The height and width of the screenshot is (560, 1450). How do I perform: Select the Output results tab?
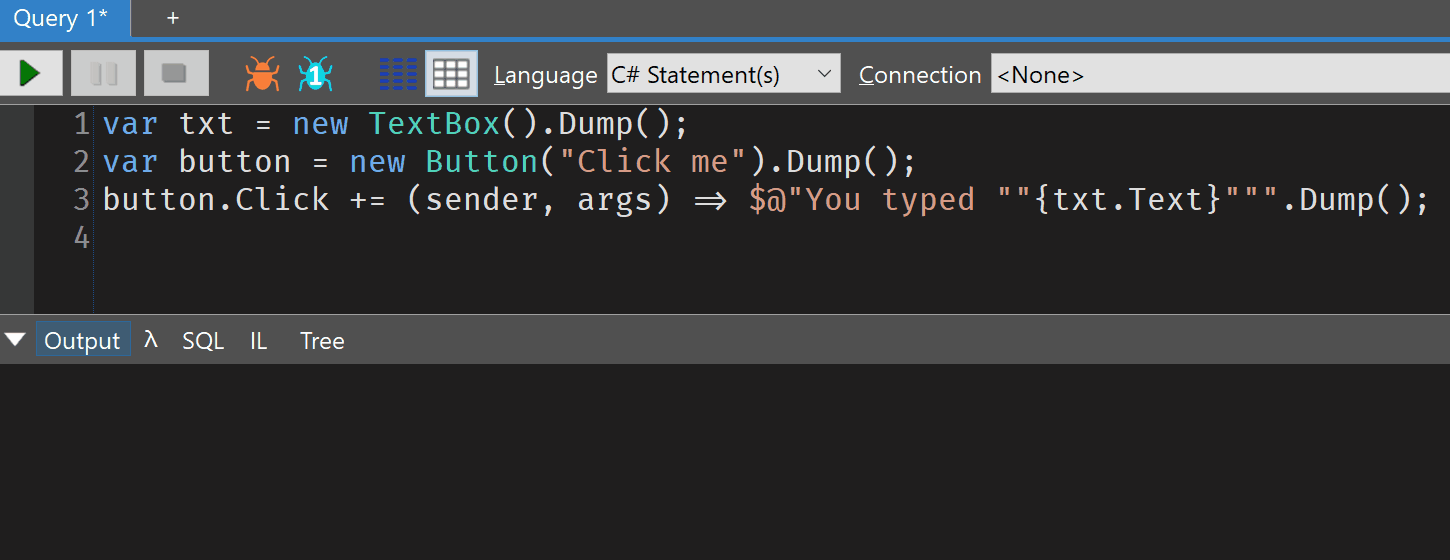82,341
